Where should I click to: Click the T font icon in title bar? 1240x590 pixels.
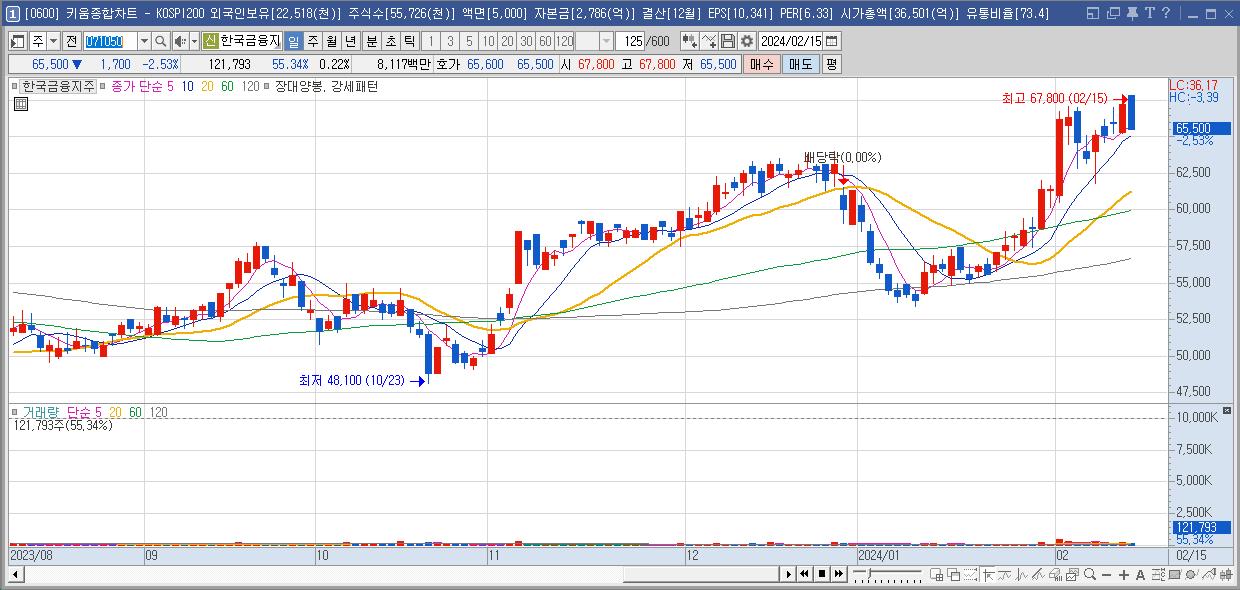pyautogui.click(x=1150, y=13)
